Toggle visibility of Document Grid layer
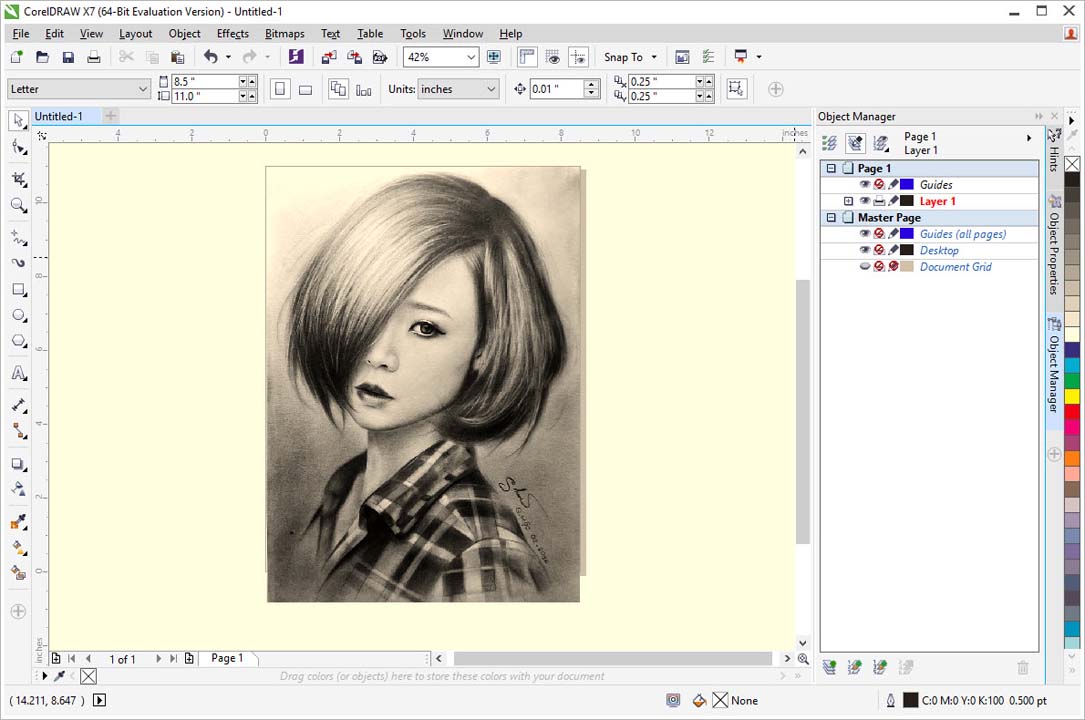Screen dimensions: 1085x720 click(865, 267)
